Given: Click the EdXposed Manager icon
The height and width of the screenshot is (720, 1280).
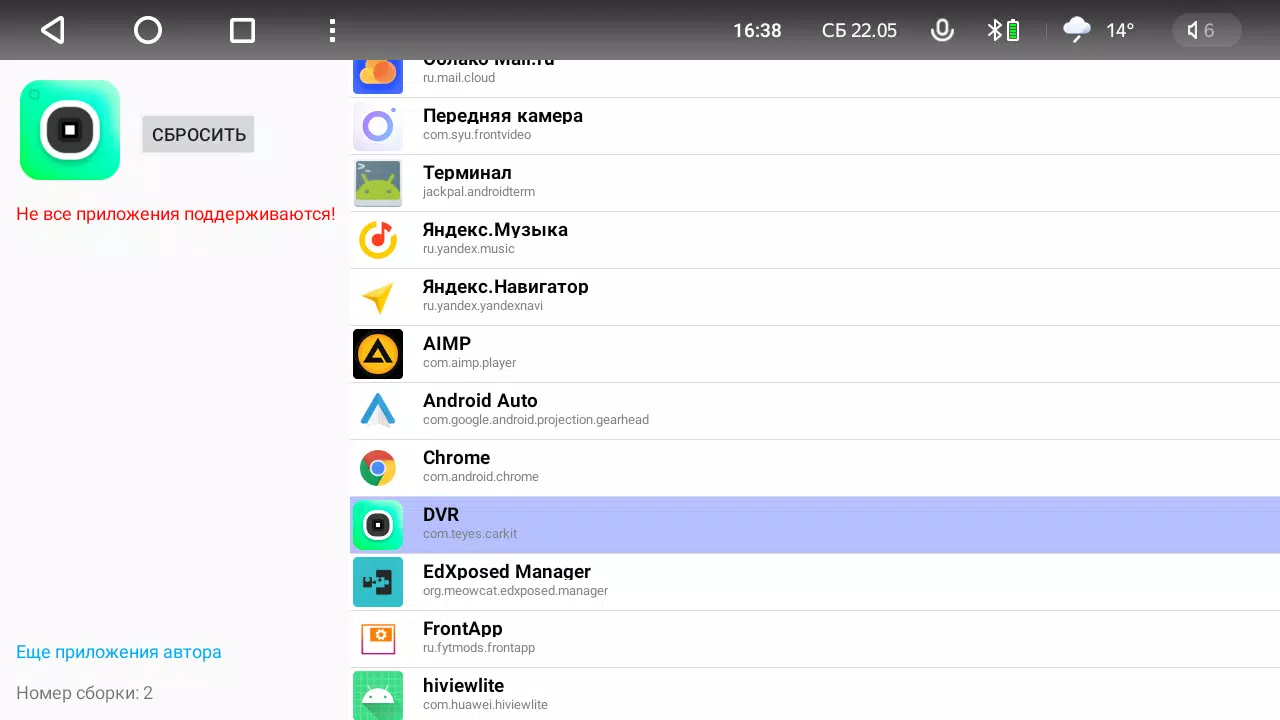Looking at the screenshot, I should click(378, 582).
